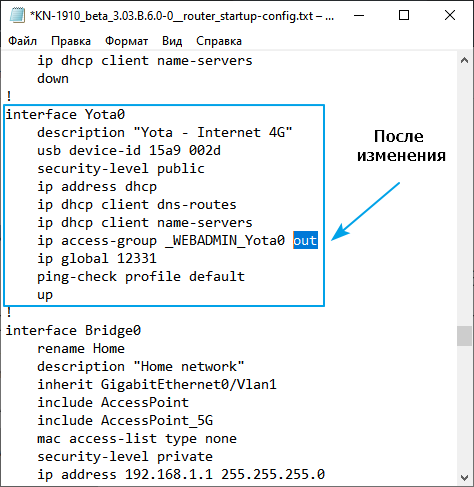Click the scrollbar down arrow
Image resolution: width=474 pixels, height=487 pixels.
tap(464, 477)
